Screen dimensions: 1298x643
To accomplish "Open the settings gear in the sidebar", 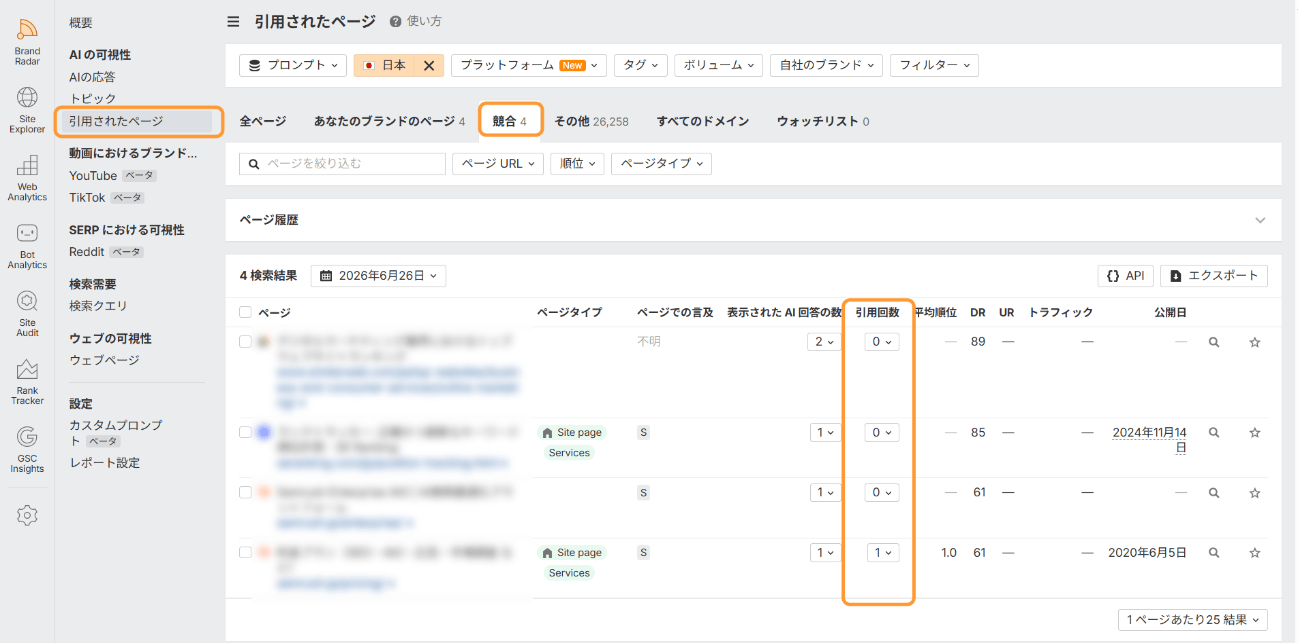I will (x=27, y=515).
